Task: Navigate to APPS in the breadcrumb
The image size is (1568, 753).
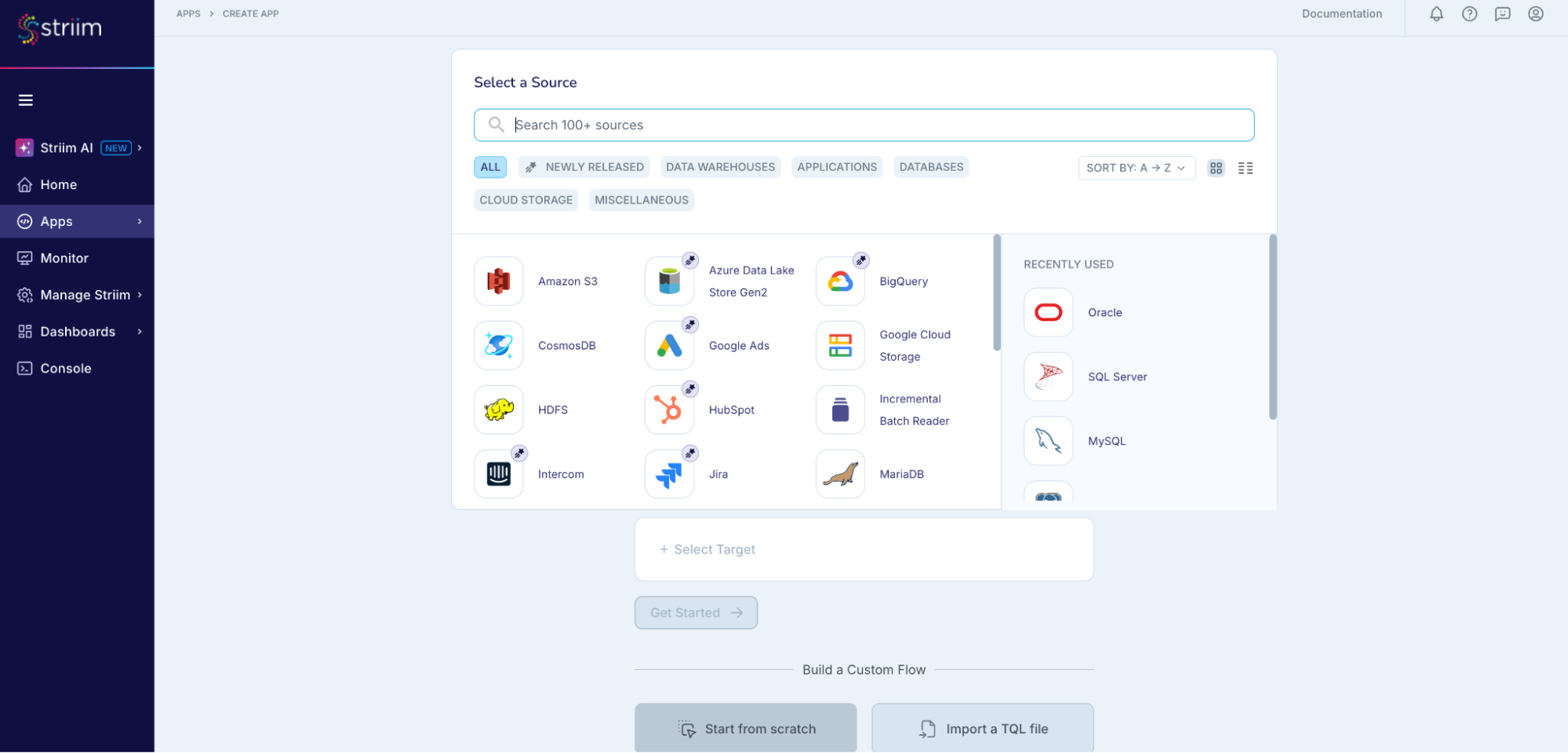Action: pyautogui.click(x=188, y=13)
